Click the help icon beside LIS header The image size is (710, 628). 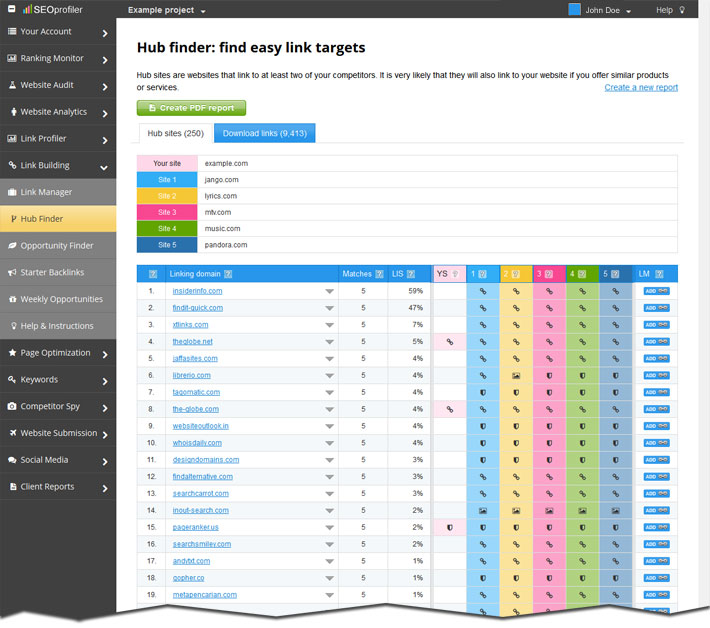point(411,274)
